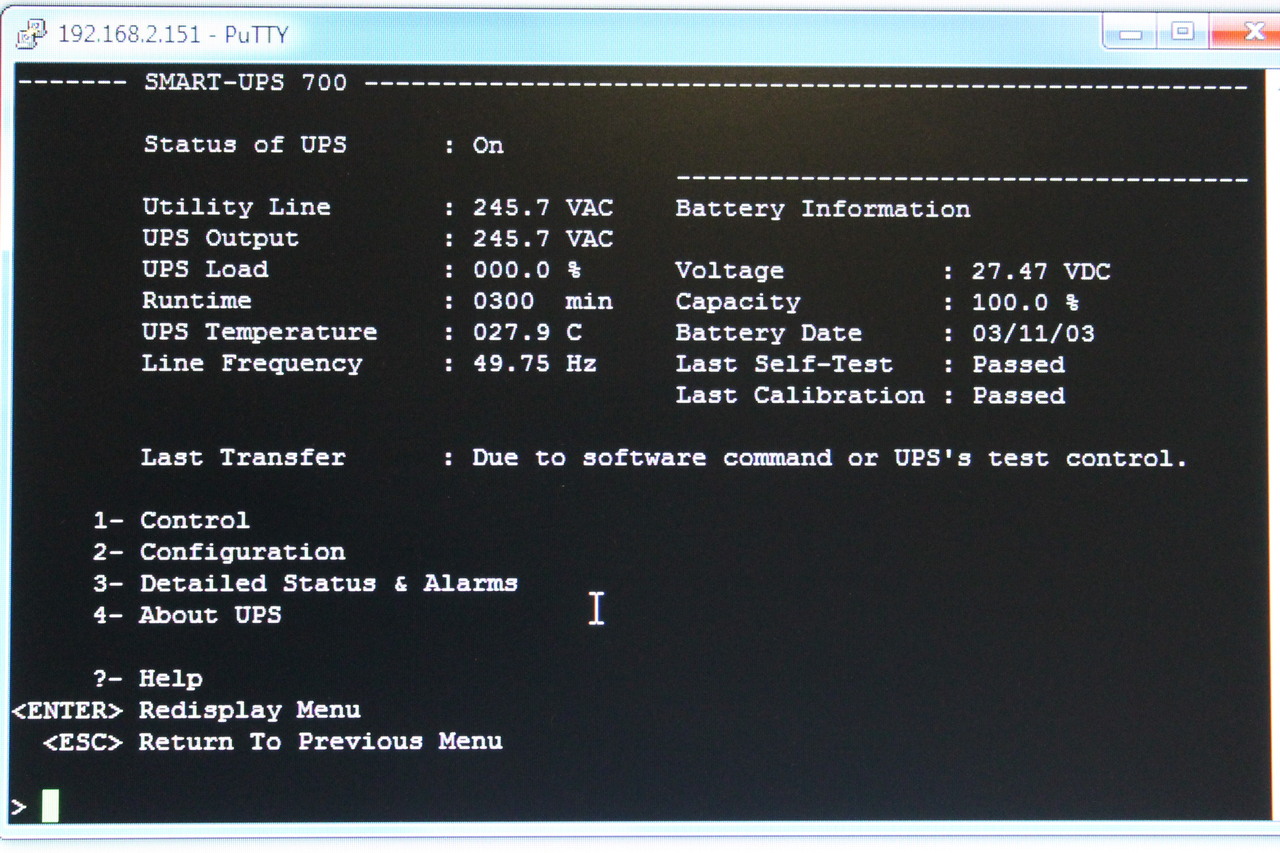Click the 'UPS Temperature' label
This screenshot has height=853, width=1280.
click(x=260, y=332)
